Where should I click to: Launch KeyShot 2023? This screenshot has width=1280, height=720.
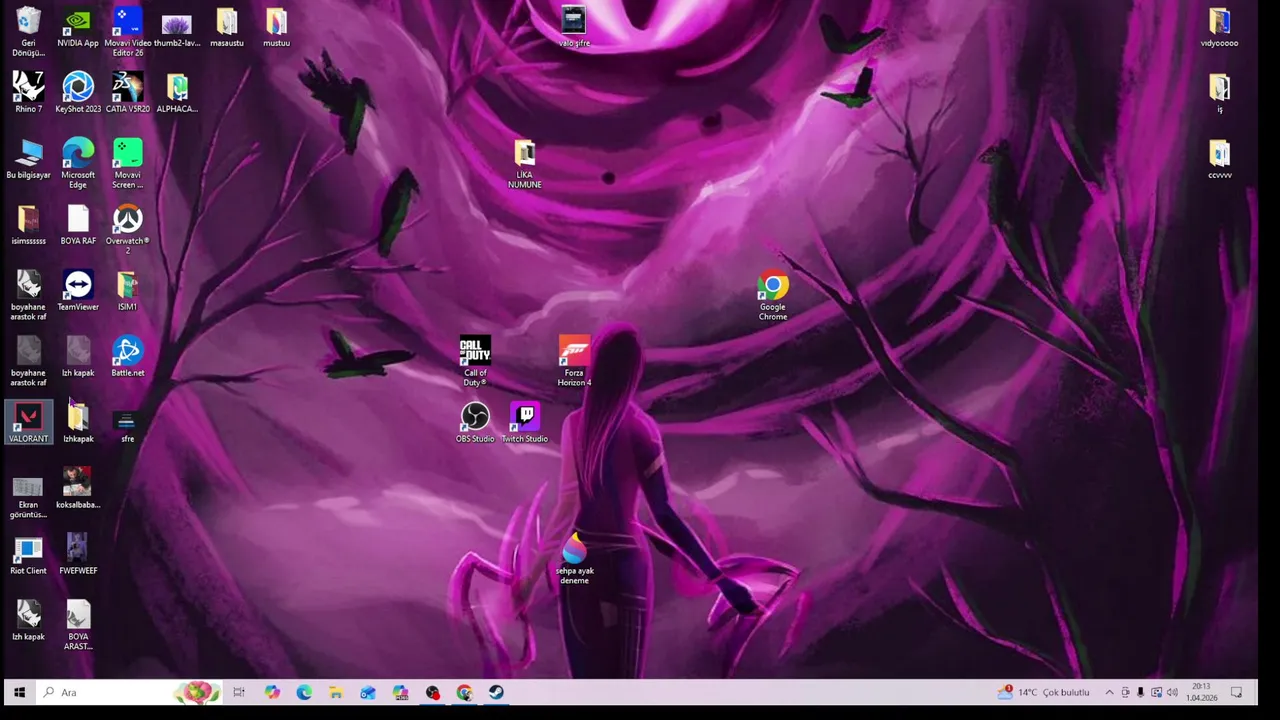[78, 93]
